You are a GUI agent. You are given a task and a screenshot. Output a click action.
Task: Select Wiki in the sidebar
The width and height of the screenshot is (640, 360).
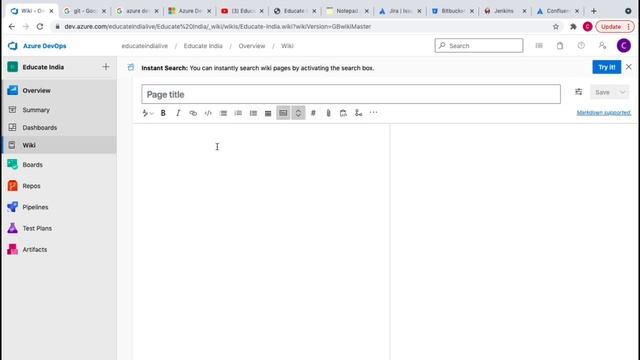pyautogui.click(x=60, y=145)
